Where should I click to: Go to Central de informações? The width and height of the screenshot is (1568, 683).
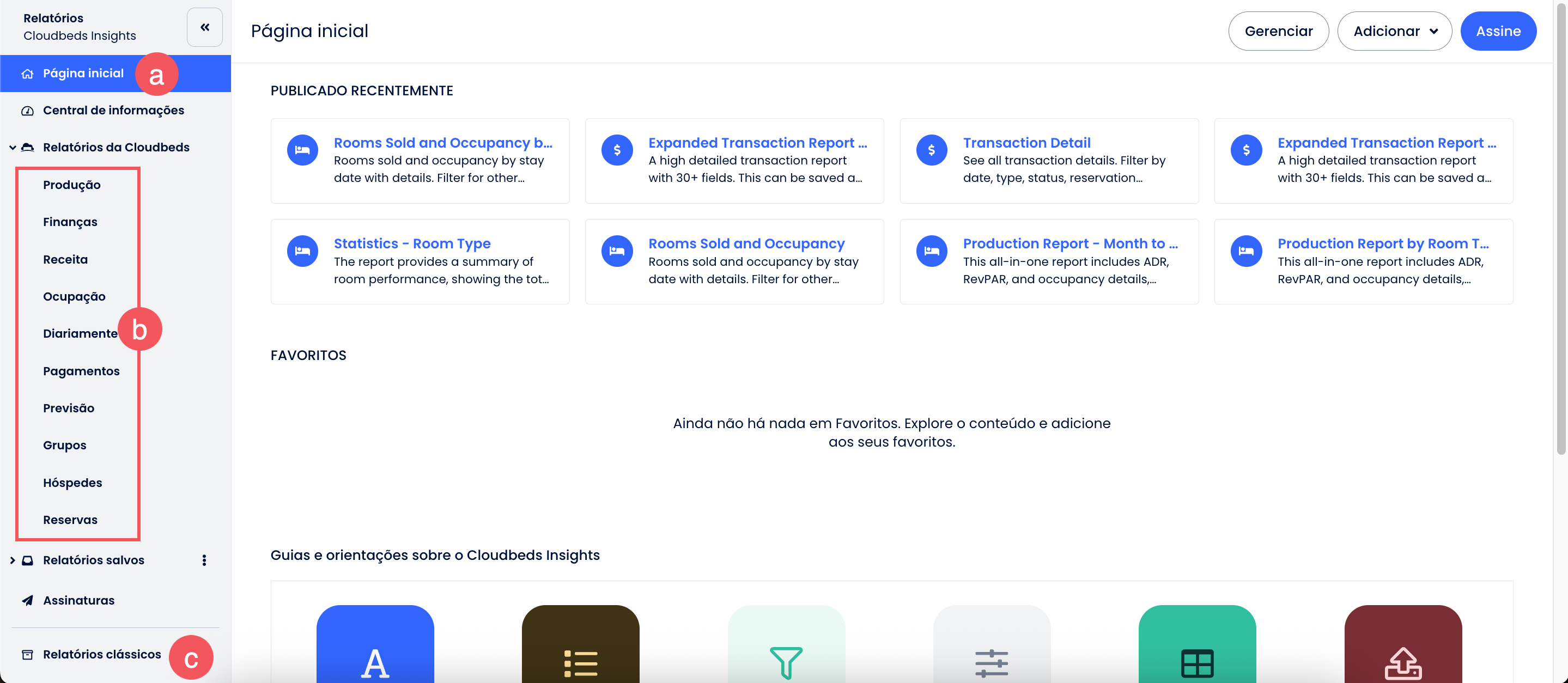coord(113,110)
